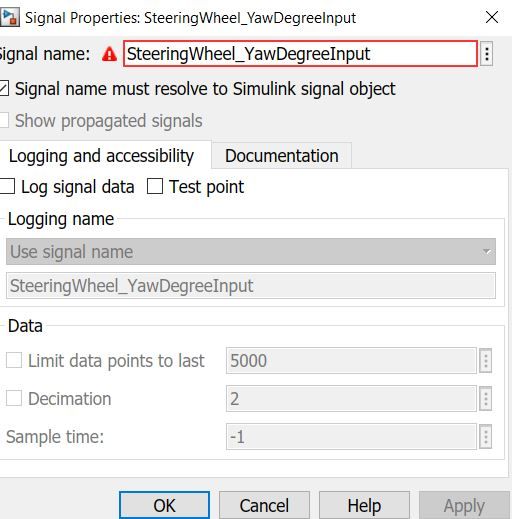512x519 pixels.
Task: Click the red warning icon beside Signal name
Action: [109, 54]
